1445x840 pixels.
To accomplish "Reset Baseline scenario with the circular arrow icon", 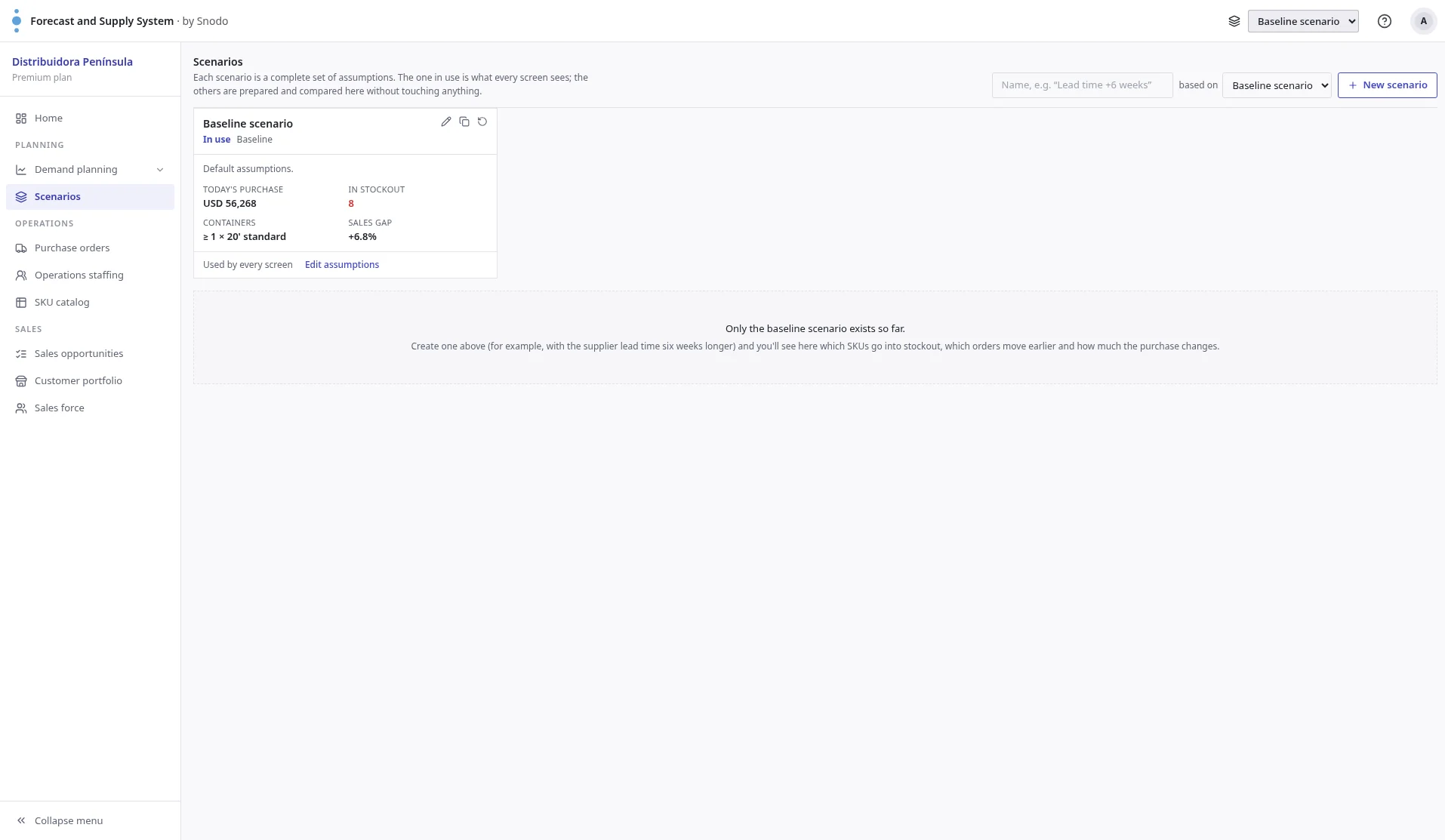I will point(482,122).
